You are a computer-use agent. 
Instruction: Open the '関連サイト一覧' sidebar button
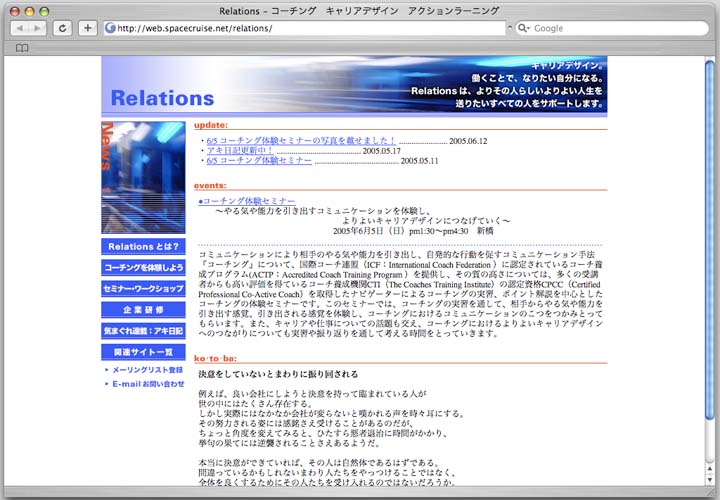[143, 352]
